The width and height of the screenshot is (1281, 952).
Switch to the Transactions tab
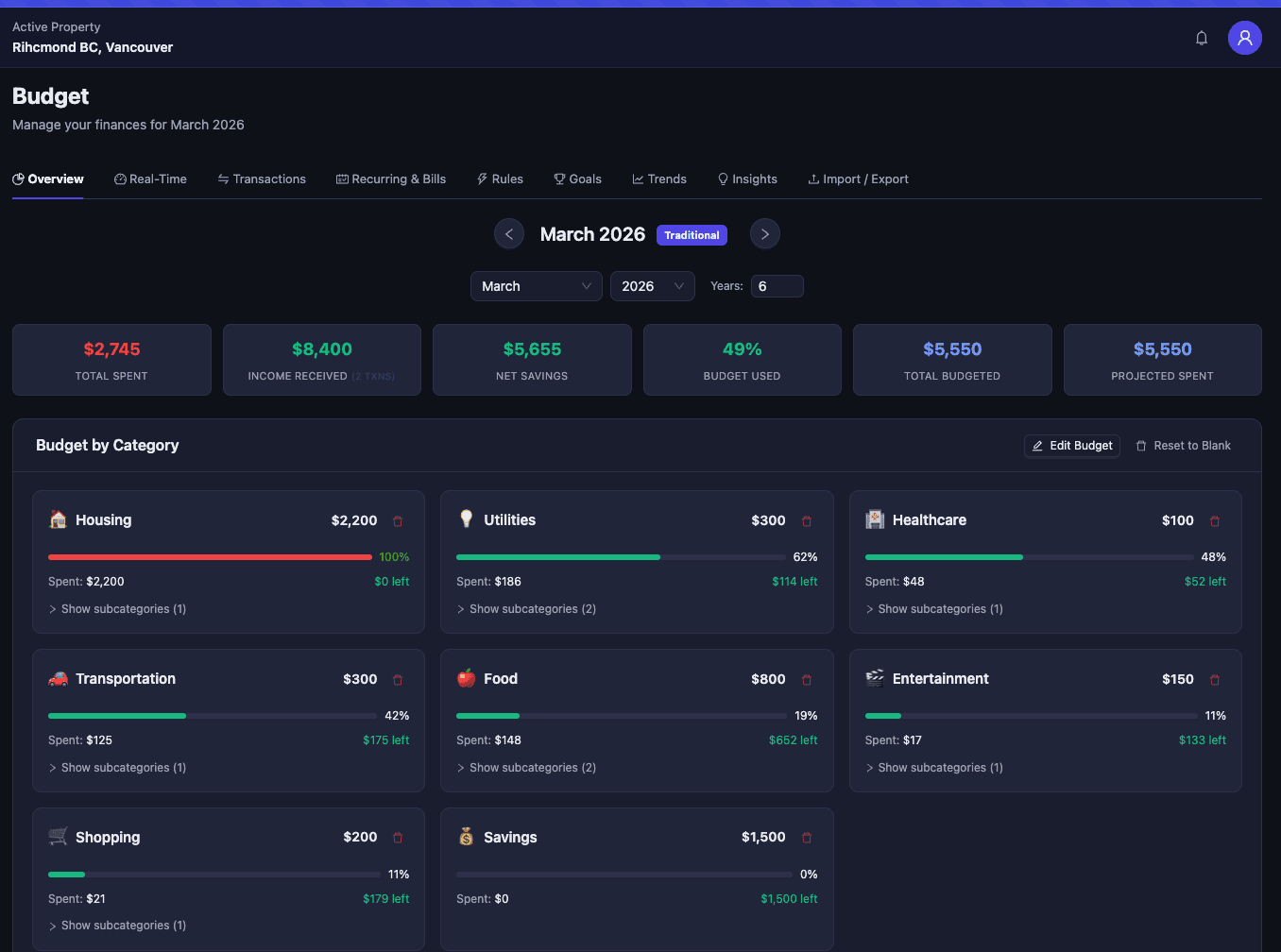click(262, 179)
